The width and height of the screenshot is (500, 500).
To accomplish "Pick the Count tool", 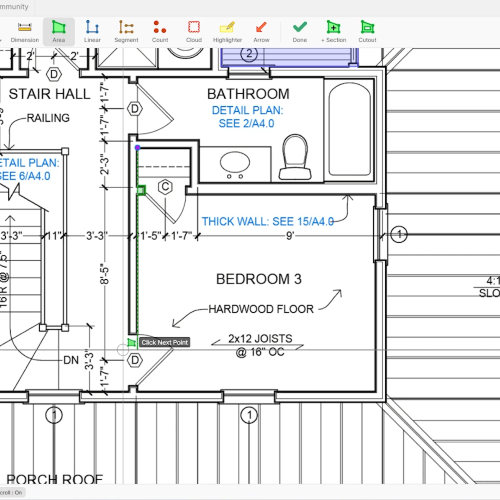I will click(160, 32).
